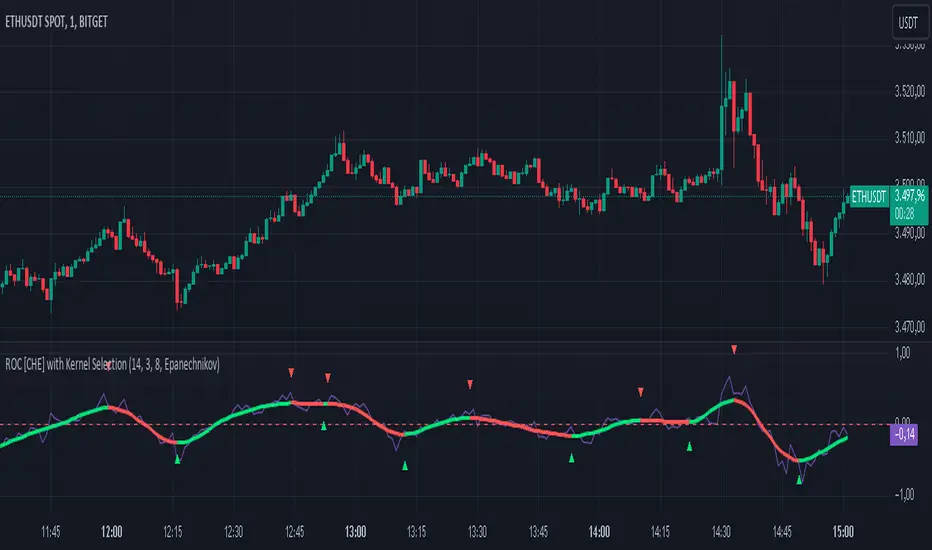
Task: Click the 3.520,00 price scale label
Action: [x=909, y=91]
